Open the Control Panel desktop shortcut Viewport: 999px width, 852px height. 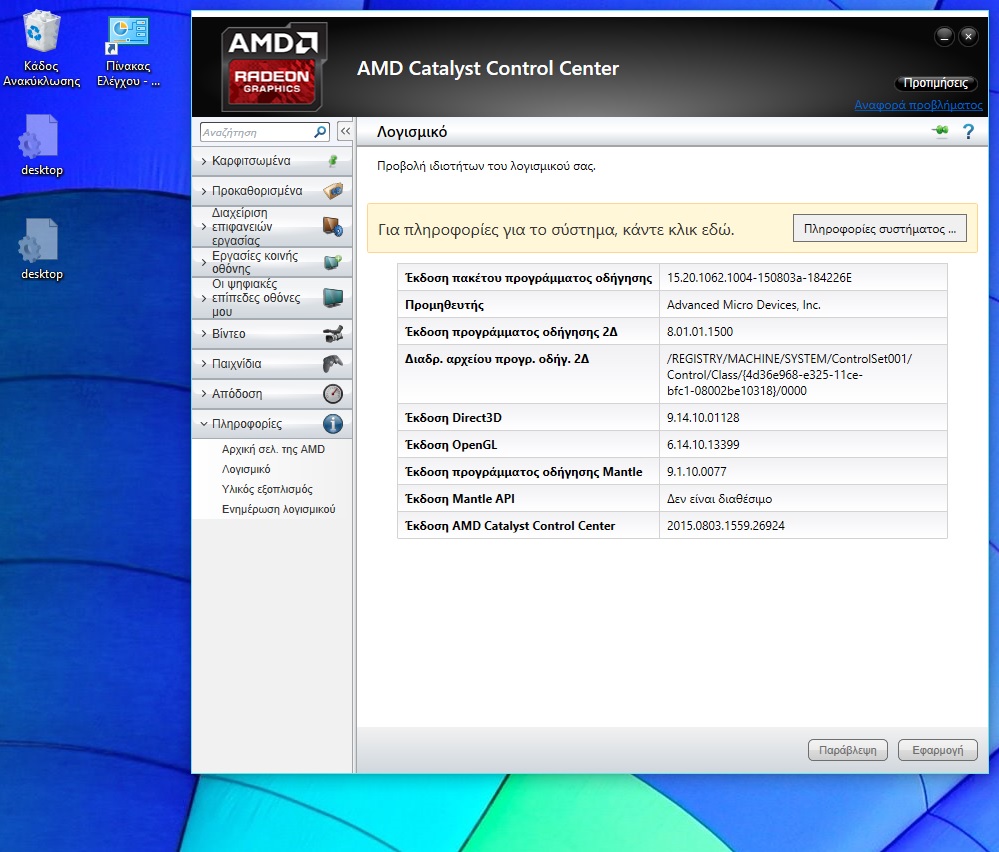pyautogui.click(x=128, y=50)
